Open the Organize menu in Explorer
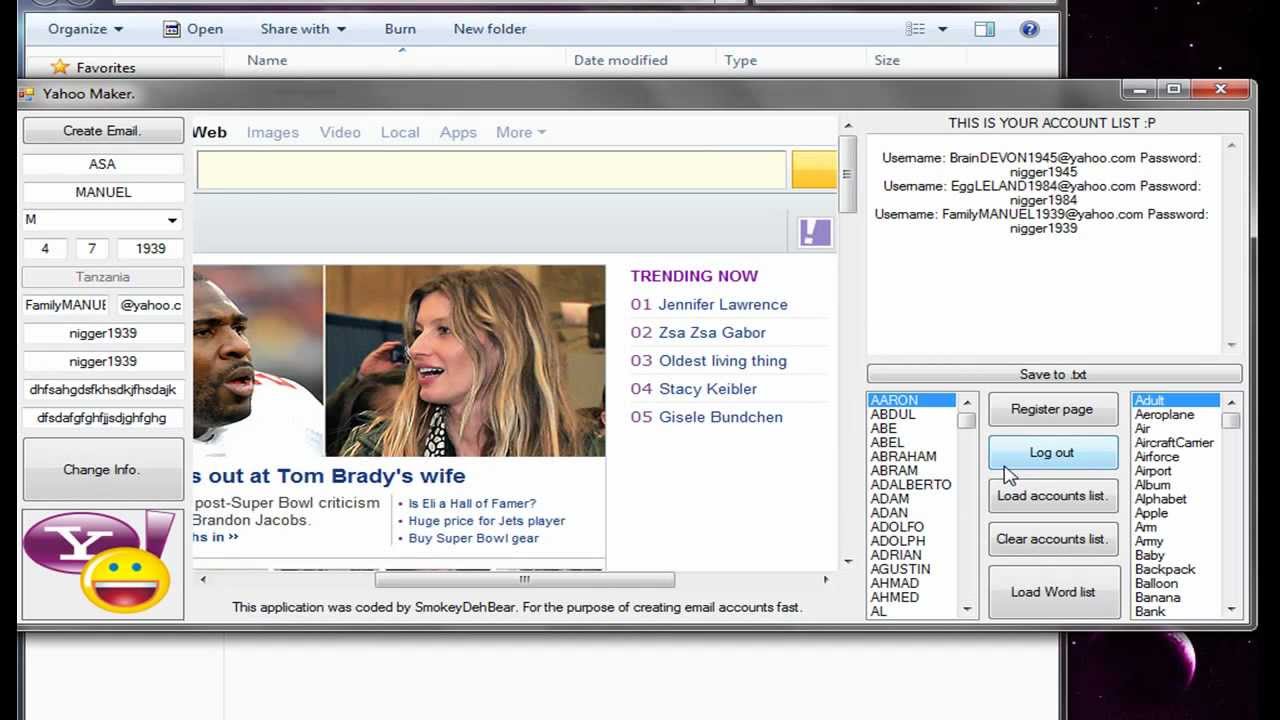The width and height of the screenshot is (1280, 720). click(86, 29)
